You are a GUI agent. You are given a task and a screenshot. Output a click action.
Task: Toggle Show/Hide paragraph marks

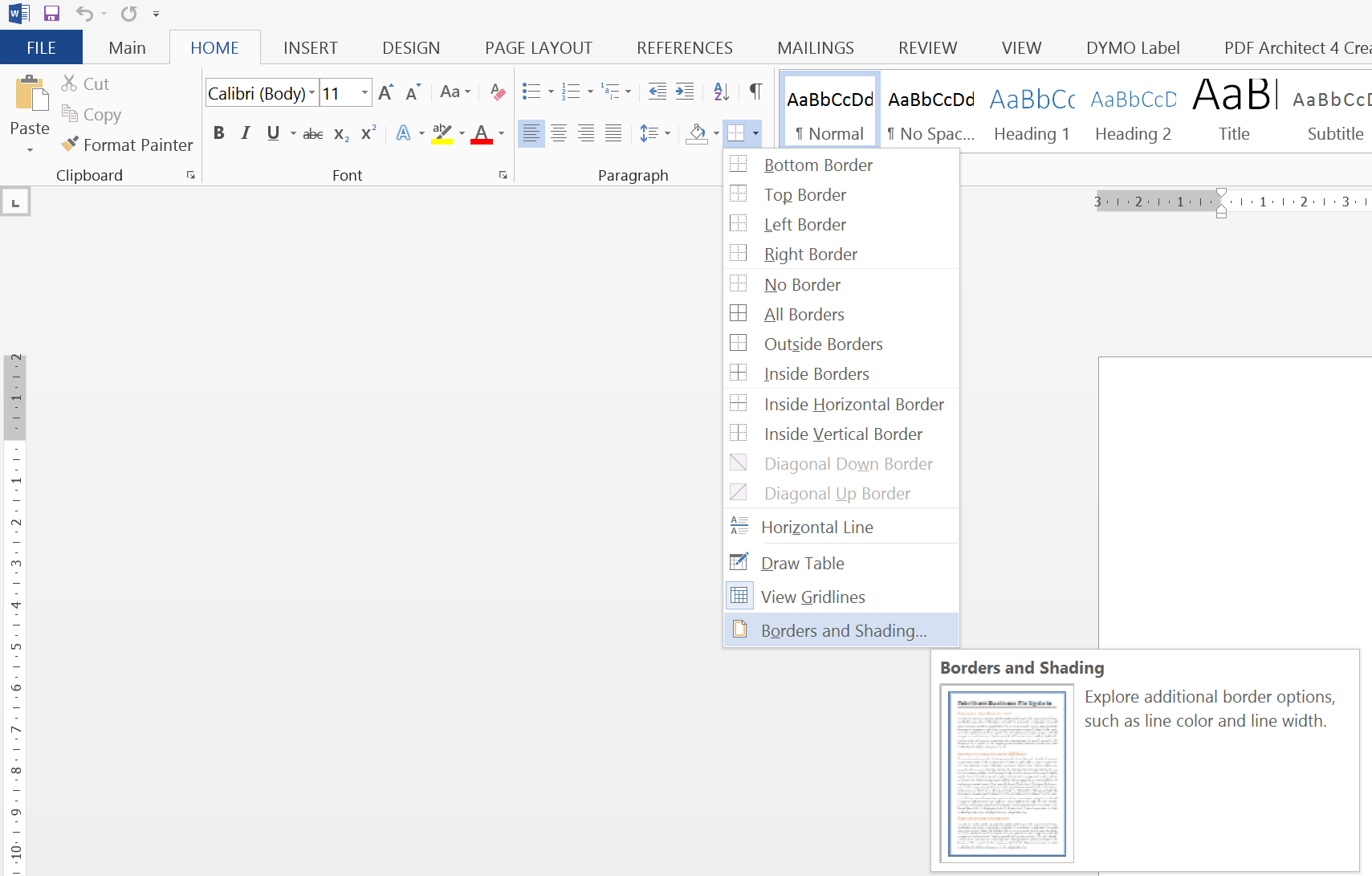pyautogui.click(x=755, y=92)
